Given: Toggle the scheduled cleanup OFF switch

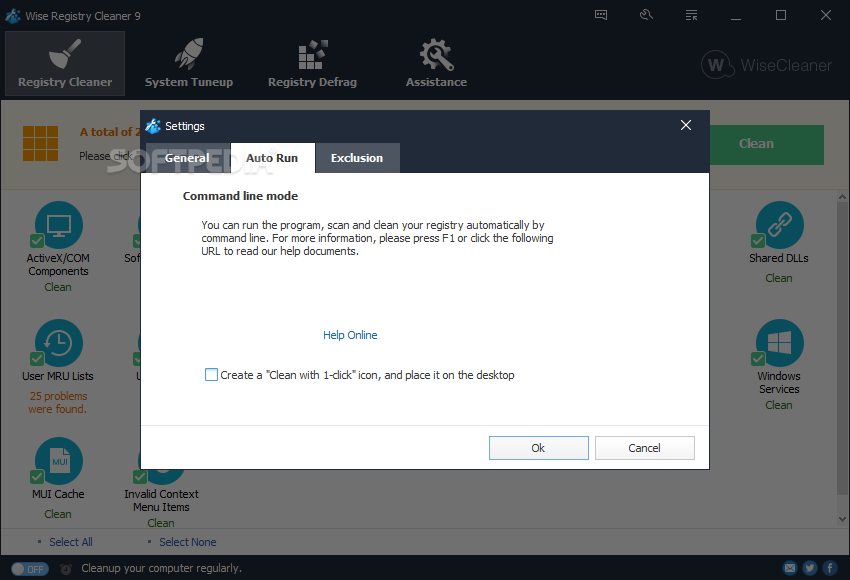Looking at the screenshot, I should point(30,569).
